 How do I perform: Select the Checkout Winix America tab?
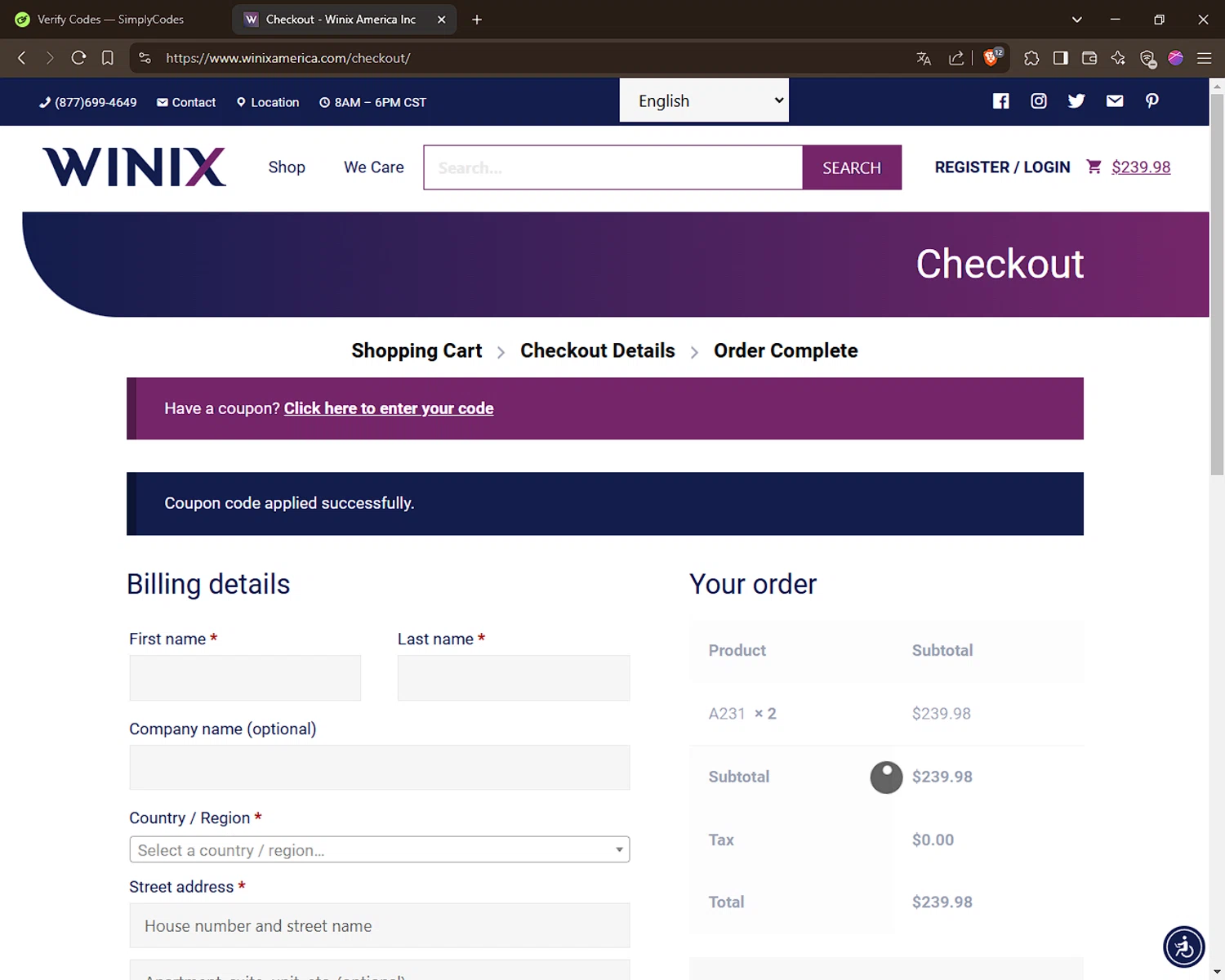[x=340, y=20]
